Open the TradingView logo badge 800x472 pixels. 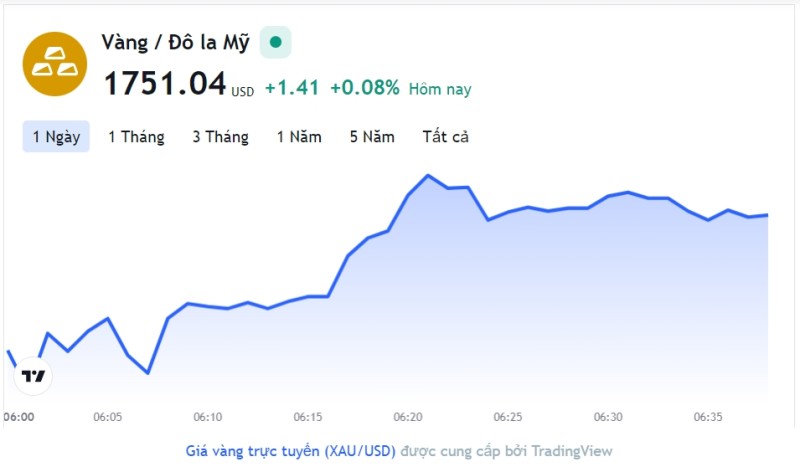pyautogui.click(x=33, y=376)
